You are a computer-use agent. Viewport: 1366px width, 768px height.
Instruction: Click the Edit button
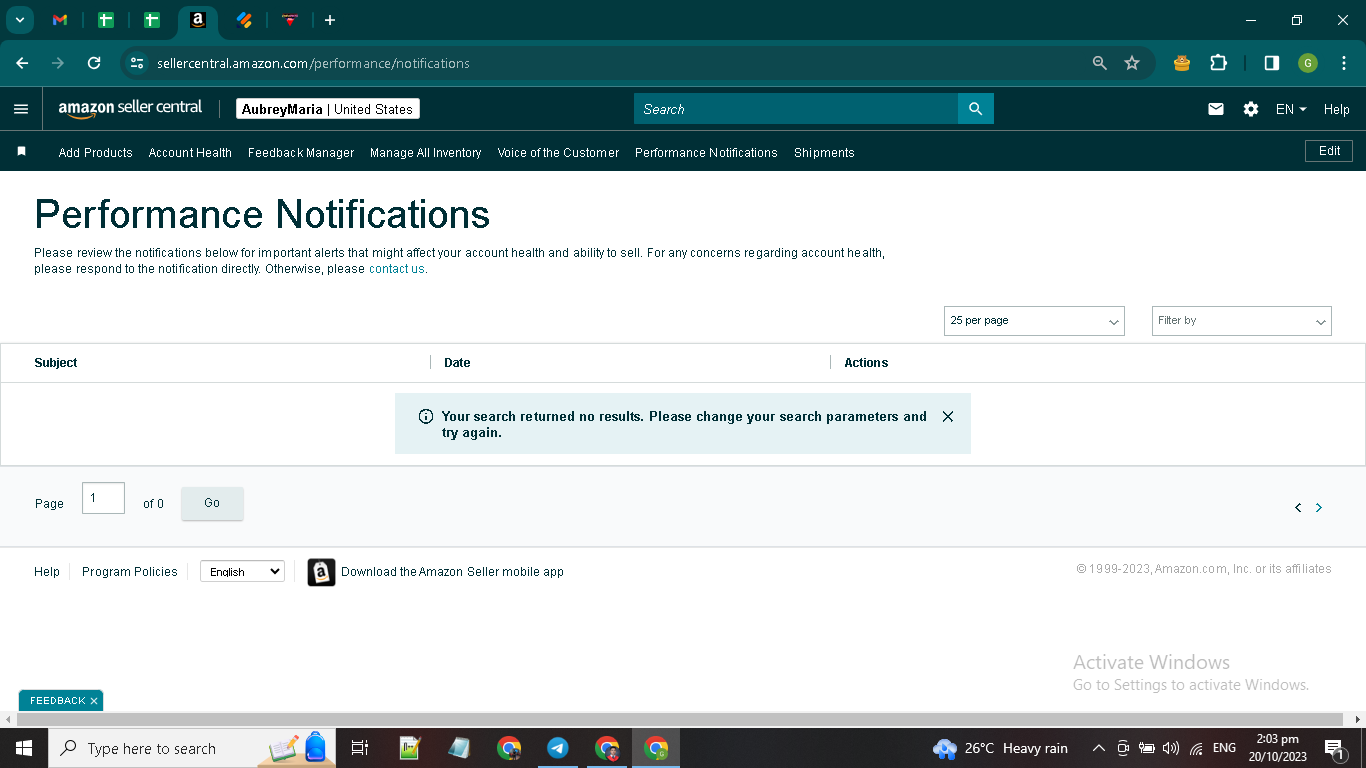1329,151
